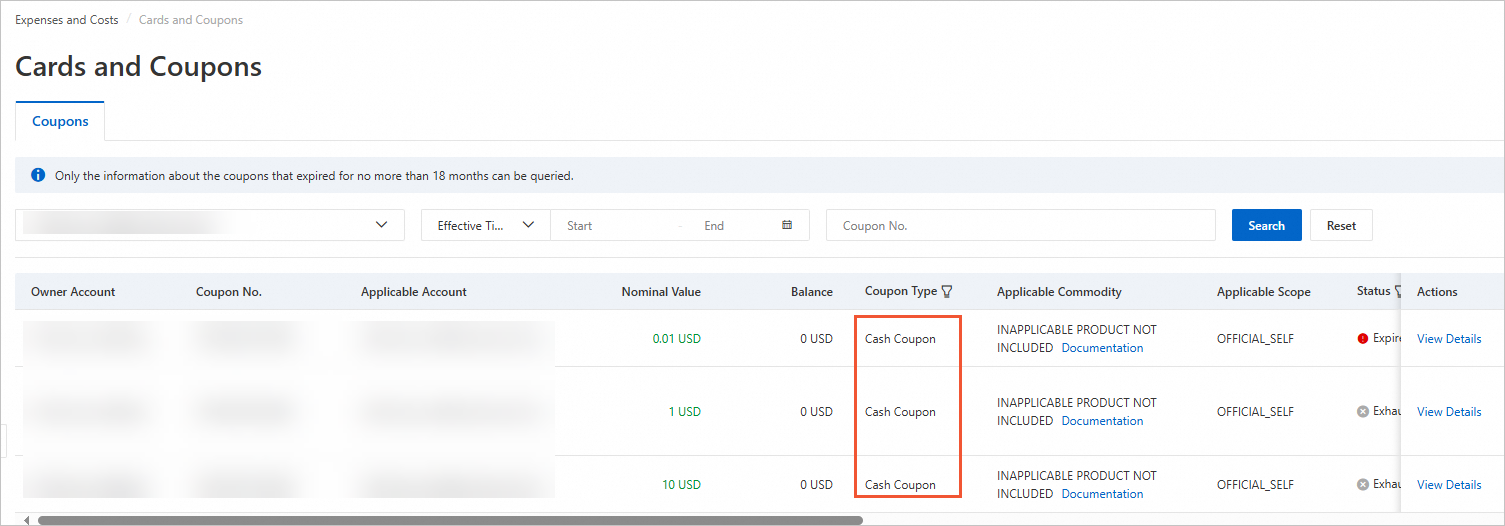Expand the blurred account selector dropdown
The image size is (1505, 526).
210,225
